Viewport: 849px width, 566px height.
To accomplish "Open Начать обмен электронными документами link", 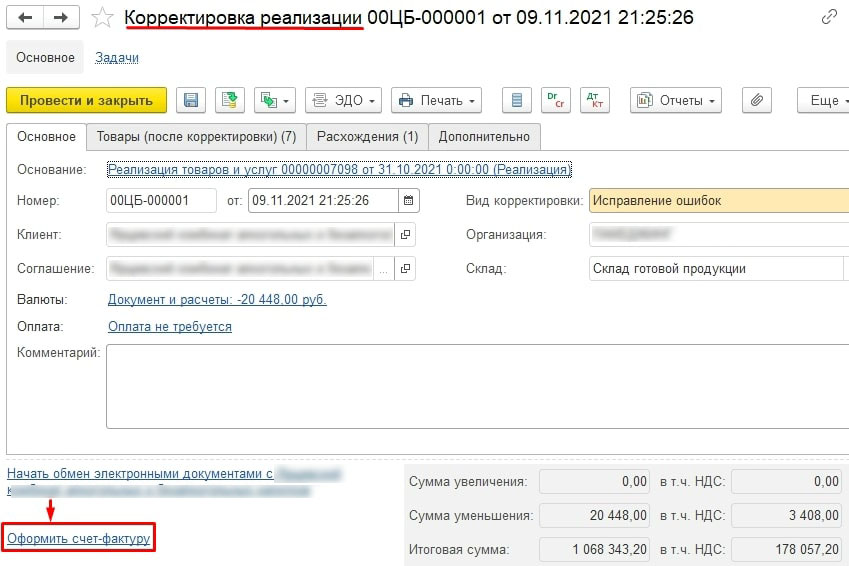I will pyautogui.click(x=140, y=473).
